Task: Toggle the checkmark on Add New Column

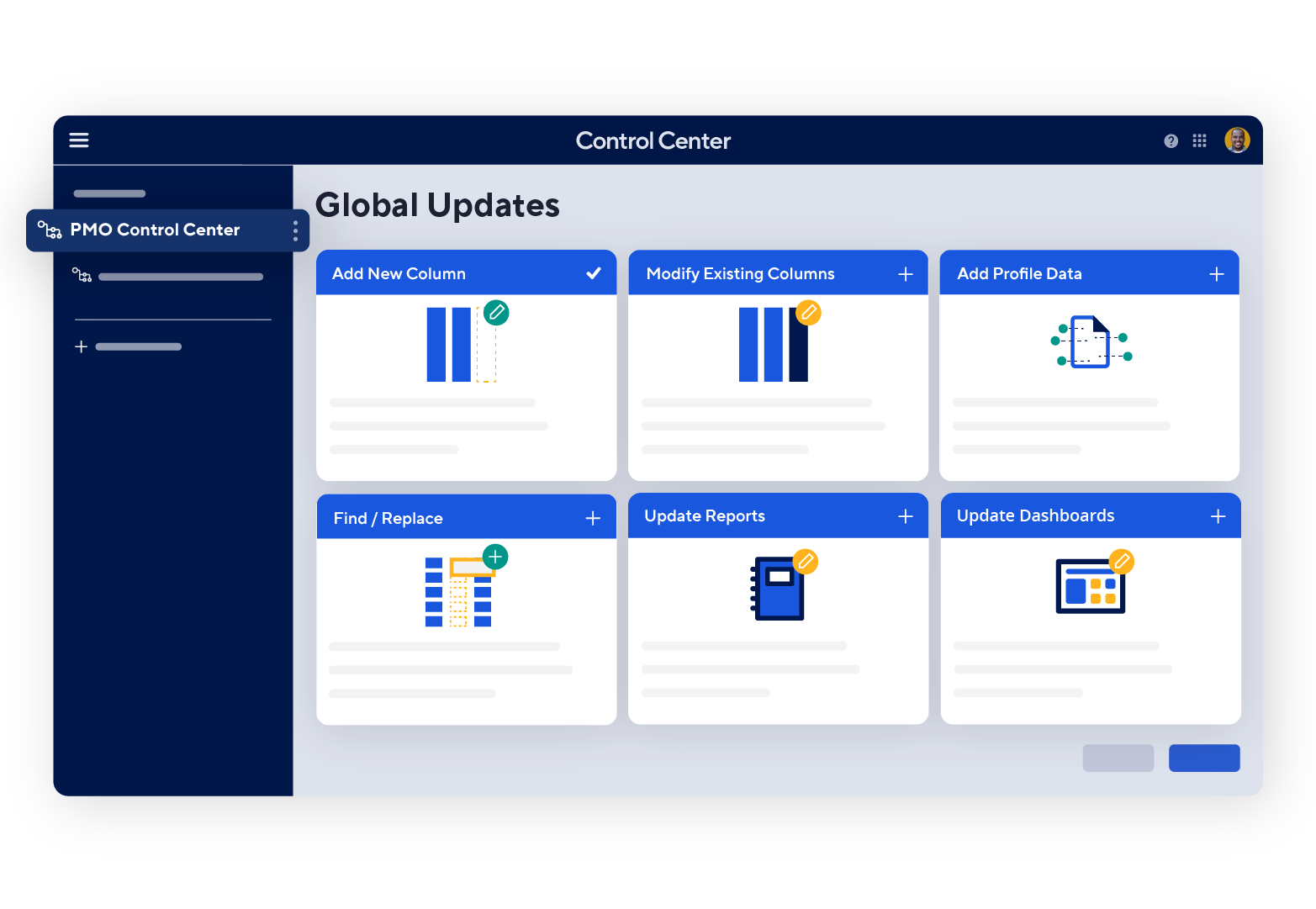Action: click(x=595, y=272)
